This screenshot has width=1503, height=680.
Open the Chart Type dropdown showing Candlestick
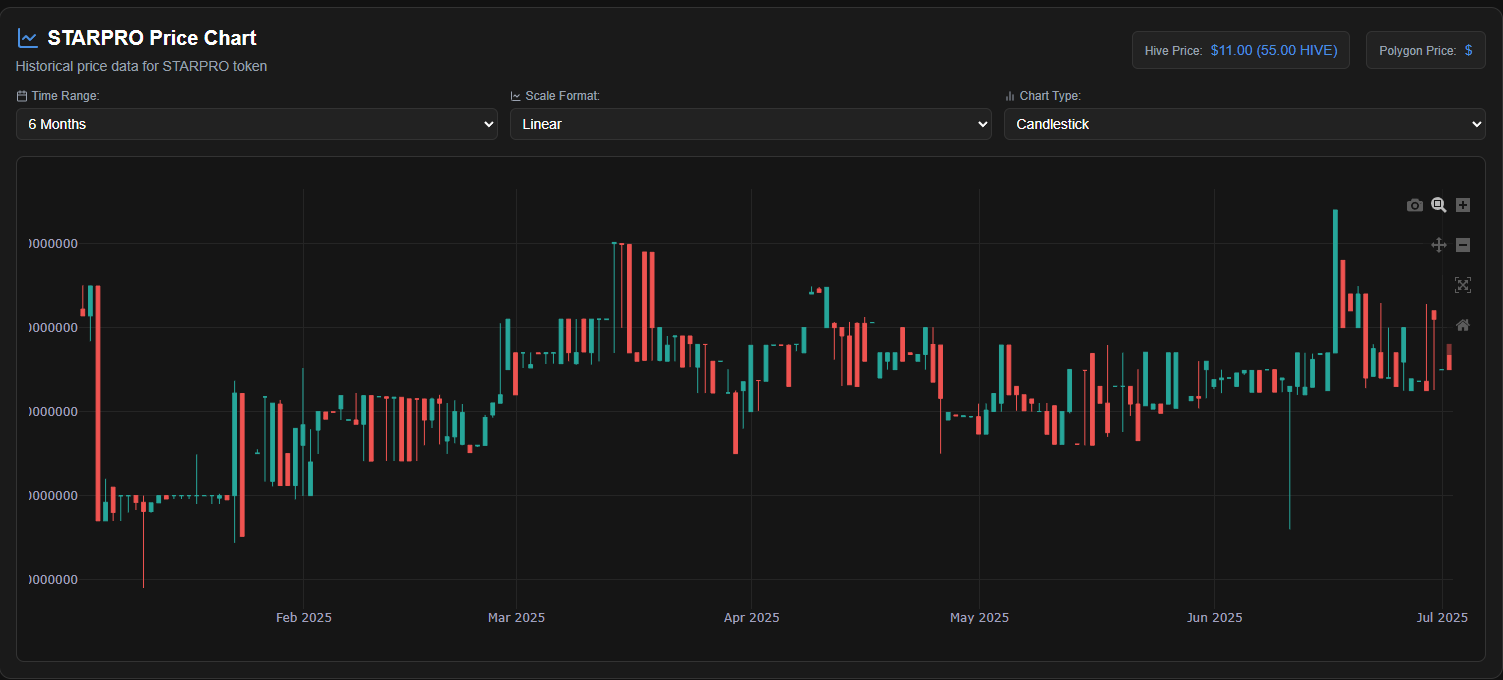point(1245,124)
